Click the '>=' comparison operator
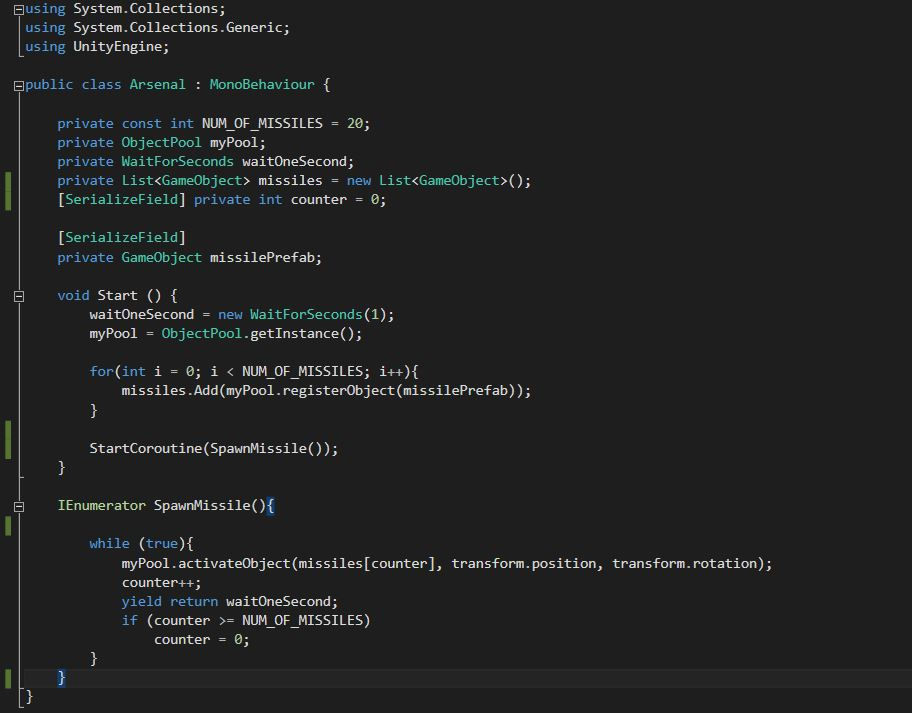 click(x=226, y=621)
